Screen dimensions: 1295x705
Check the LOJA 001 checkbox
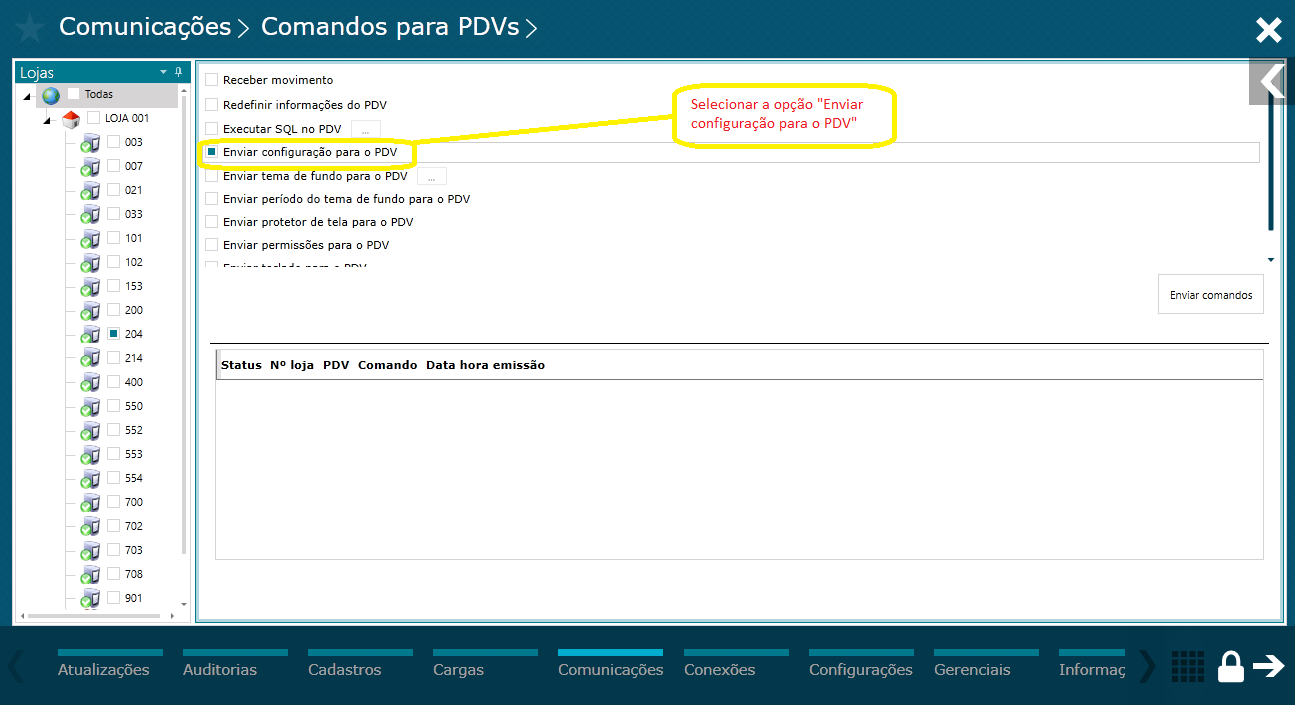(94, 118)
